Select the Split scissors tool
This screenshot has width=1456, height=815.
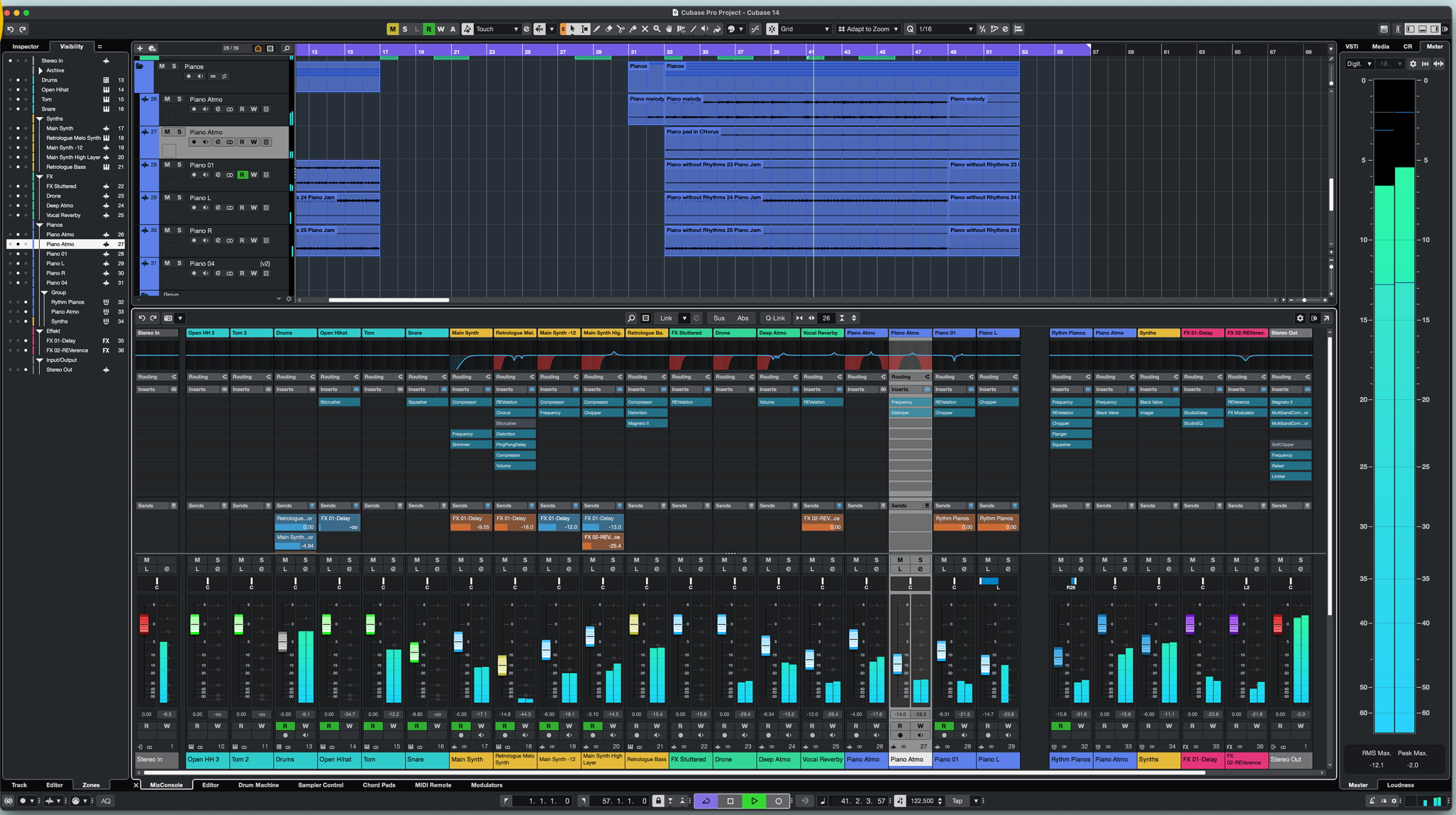tap(621, 29)
